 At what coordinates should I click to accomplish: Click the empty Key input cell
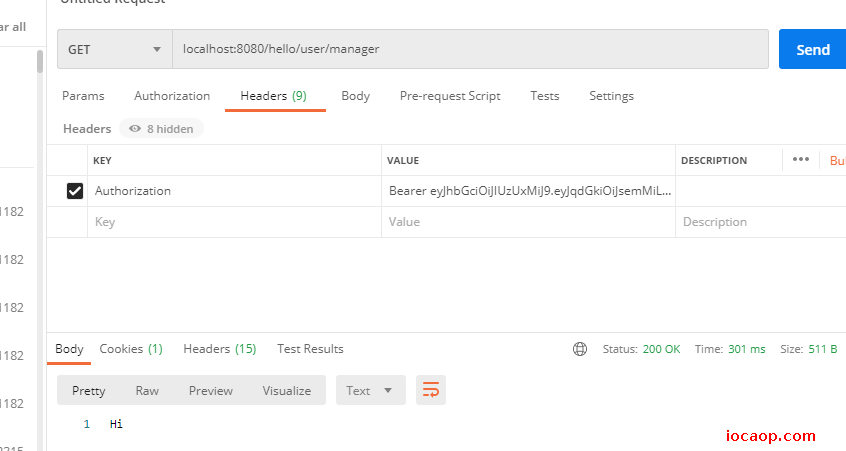(234, 222)
